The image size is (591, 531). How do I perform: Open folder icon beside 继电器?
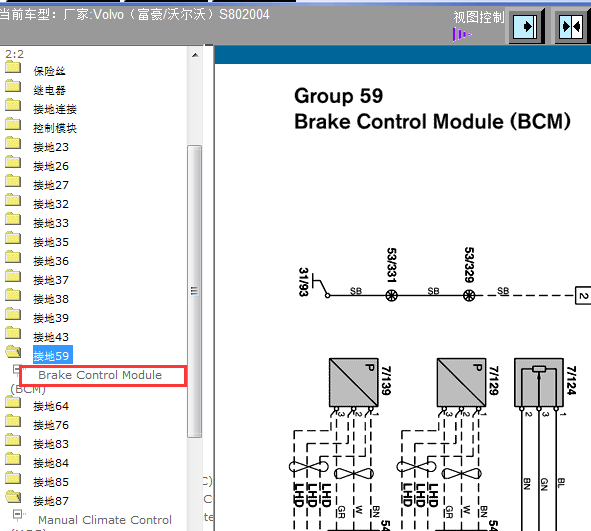coord(13,87)
